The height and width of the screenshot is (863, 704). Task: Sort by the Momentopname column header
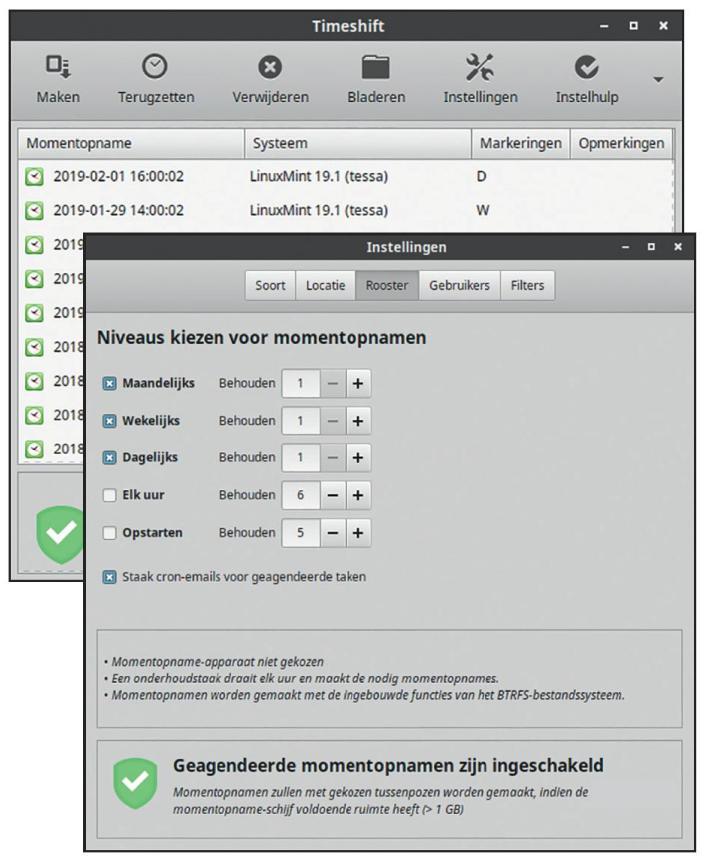click(131, 144)
